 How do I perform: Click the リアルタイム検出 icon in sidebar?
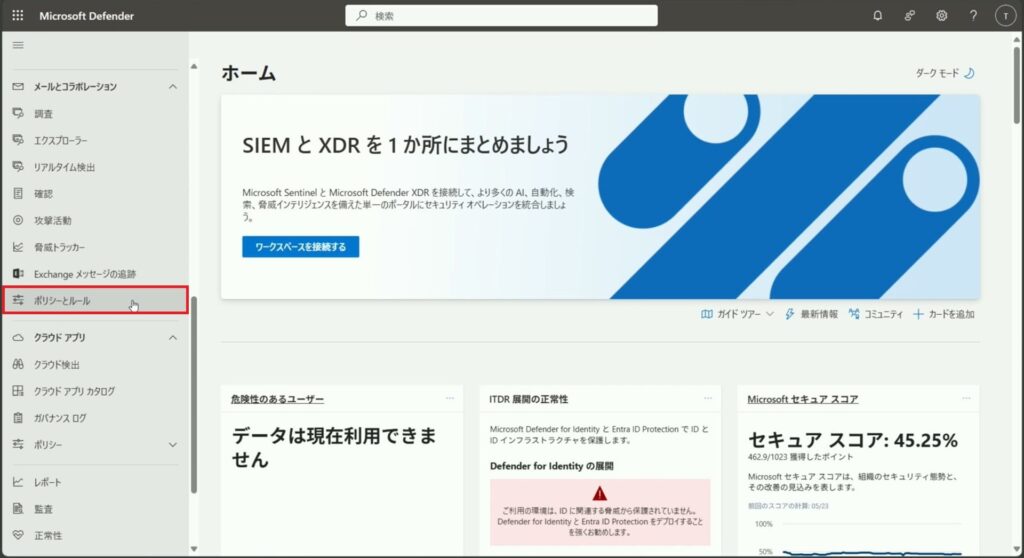pyautogui.click(x=18, y=167)
